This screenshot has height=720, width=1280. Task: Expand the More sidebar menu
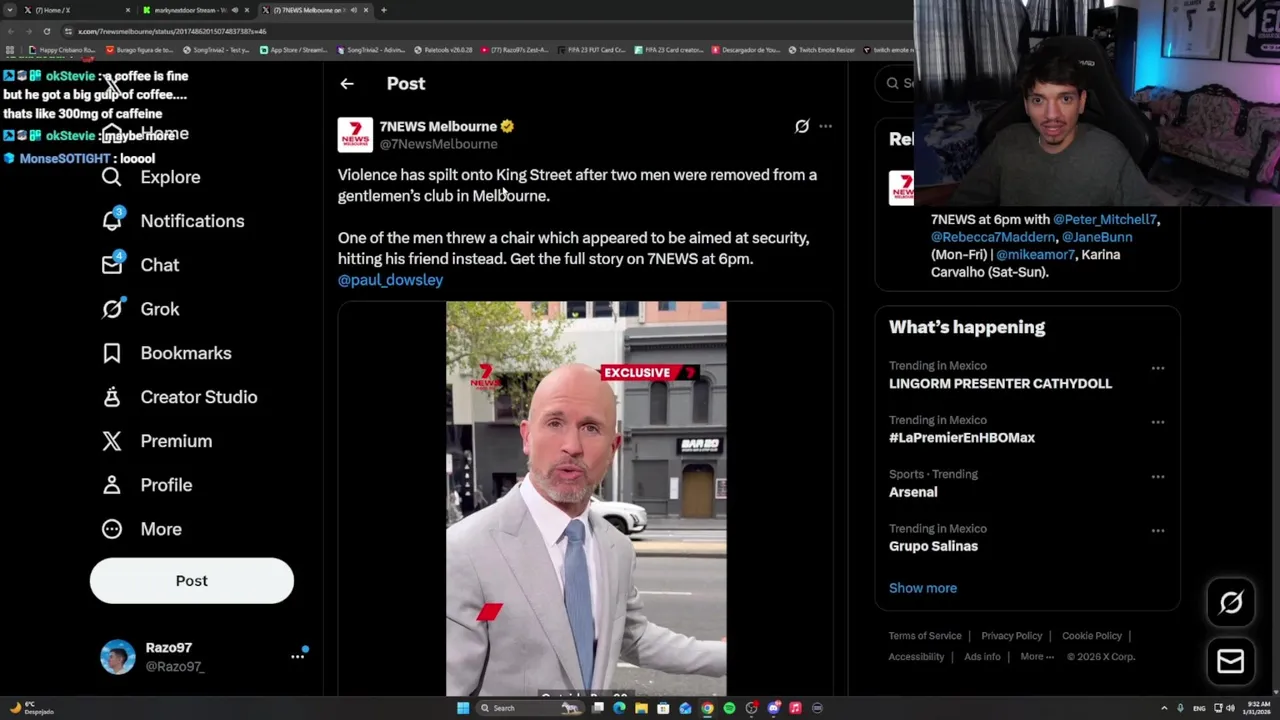pyautogui.click(x=160, y=529)
